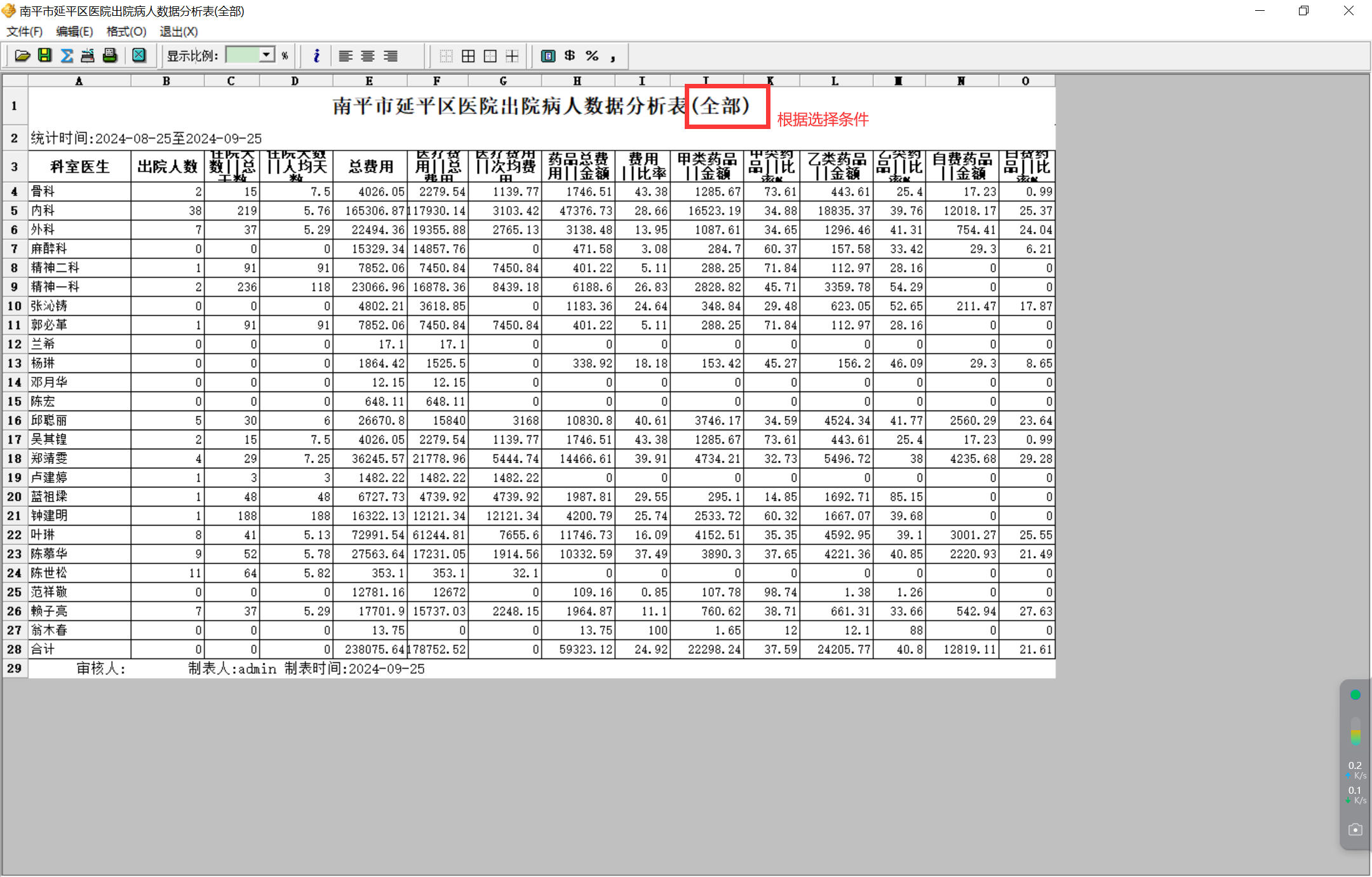
Task: Apply currency dollar format
Action: tap(570, 56)
